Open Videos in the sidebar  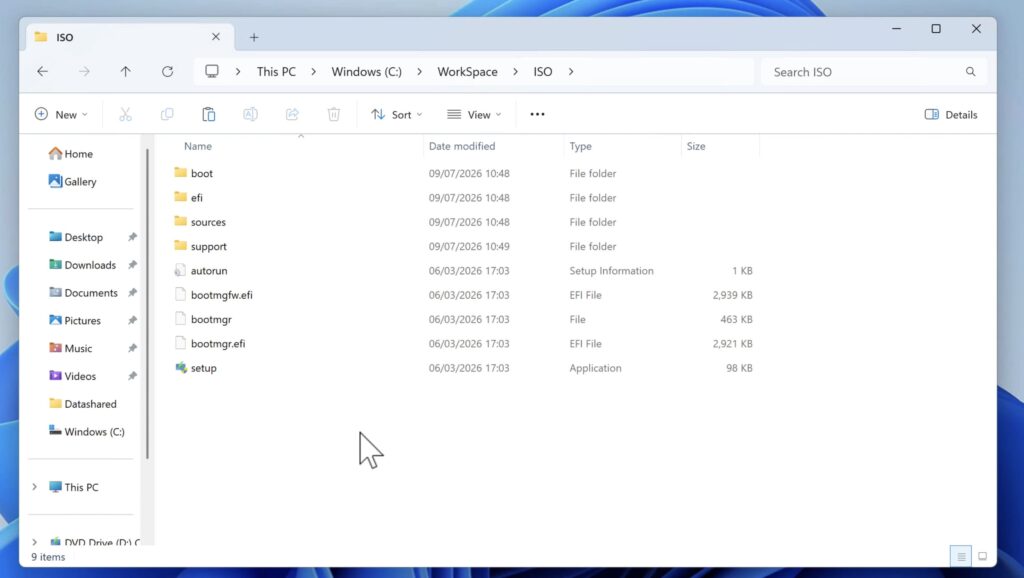72,376
